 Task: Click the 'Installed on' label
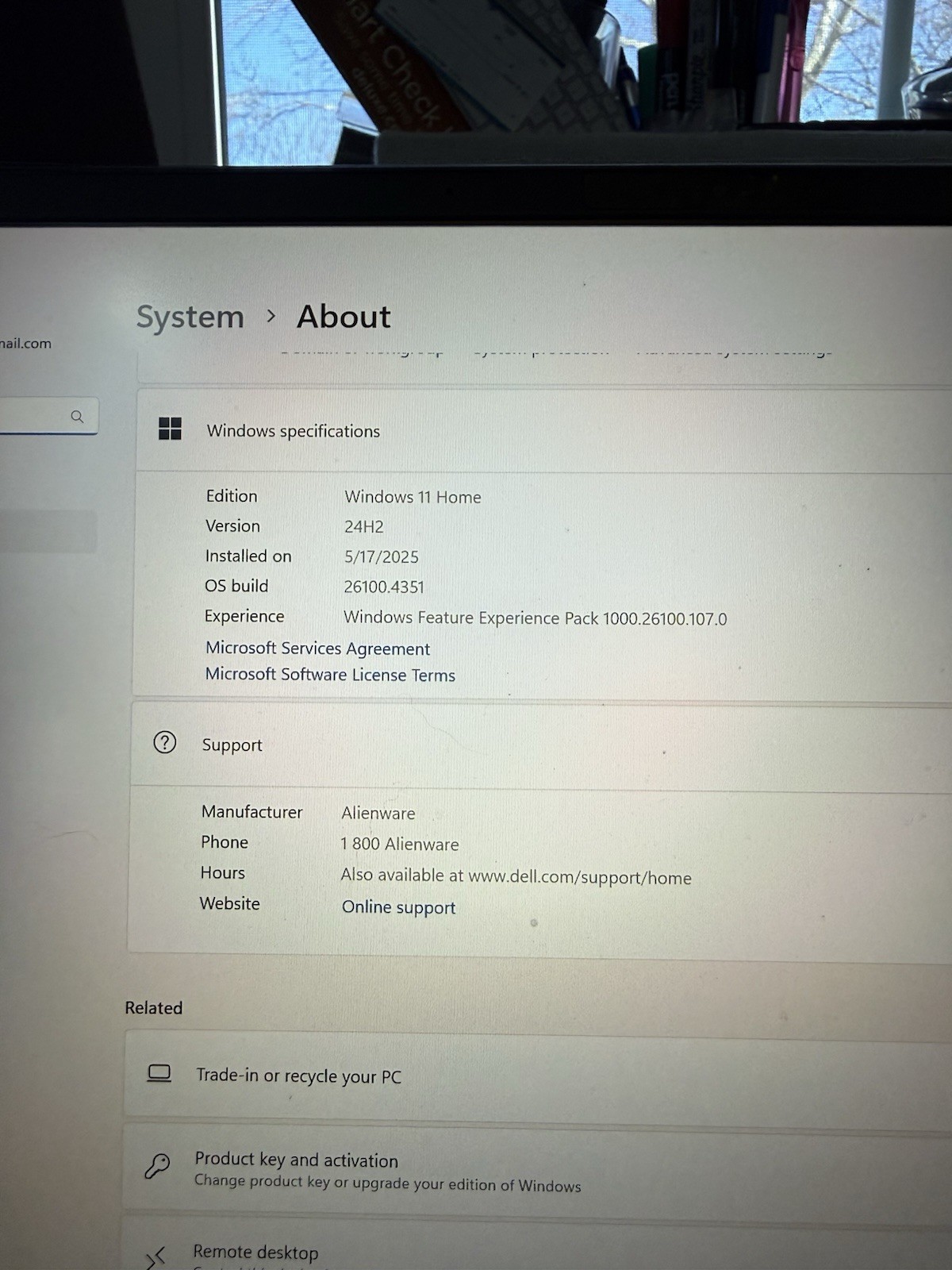(248, 556)
